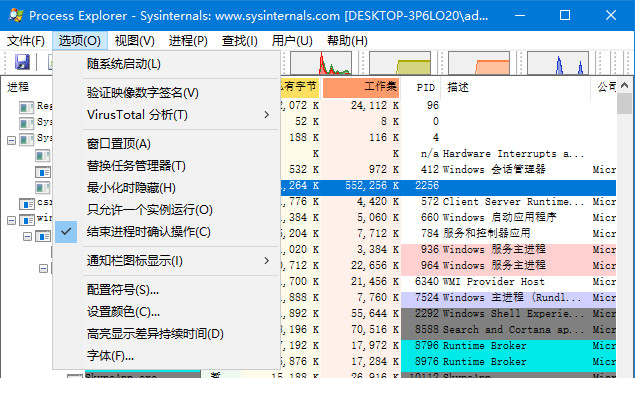
Task: Click the save floppy disk toolbar icon
Action: 22,62
